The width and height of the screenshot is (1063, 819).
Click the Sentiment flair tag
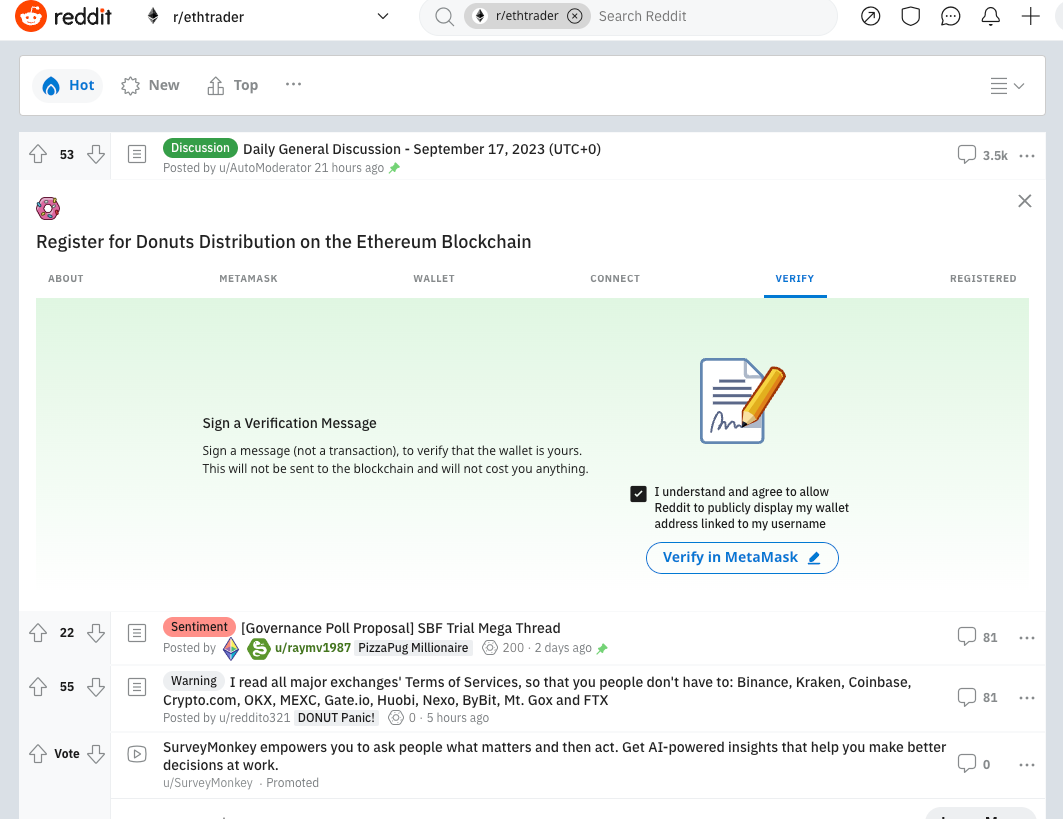199,626
